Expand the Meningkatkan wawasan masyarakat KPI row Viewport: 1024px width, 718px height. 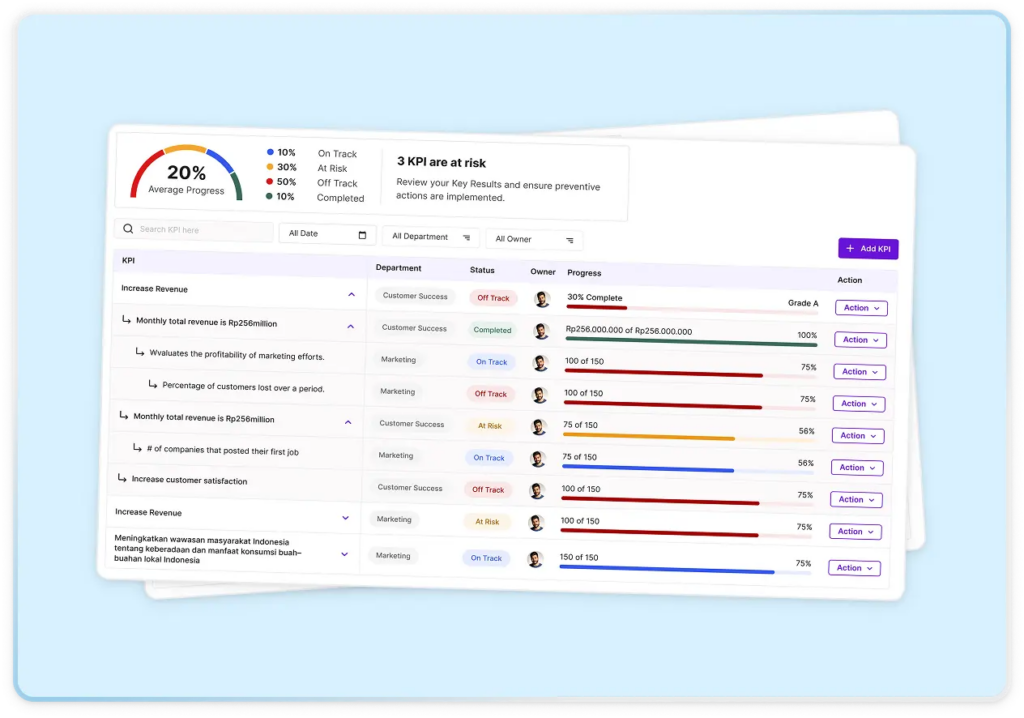(x=344, y=554)
